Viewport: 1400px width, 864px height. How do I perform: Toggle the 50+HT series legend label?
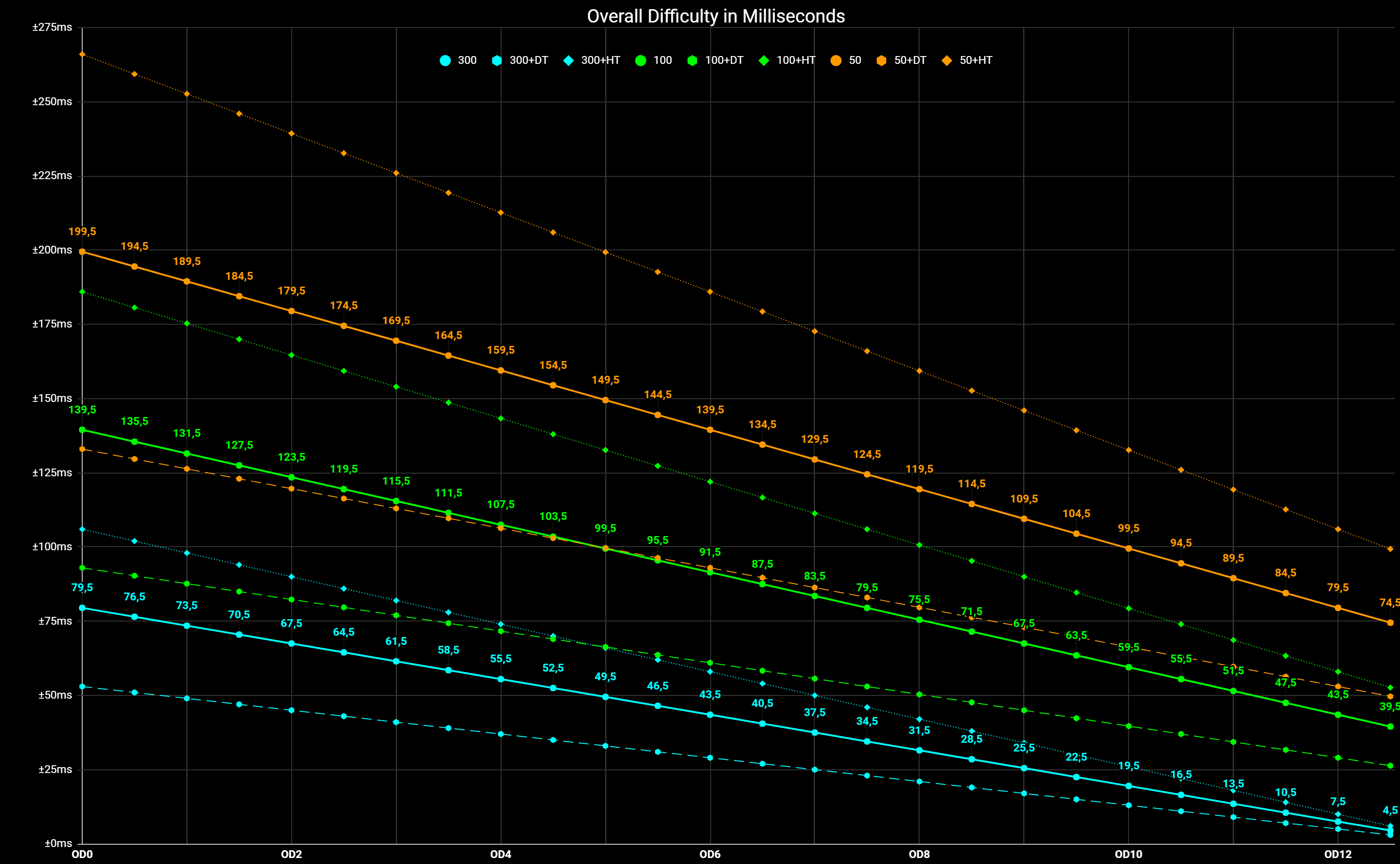click(x=976, y=61)
